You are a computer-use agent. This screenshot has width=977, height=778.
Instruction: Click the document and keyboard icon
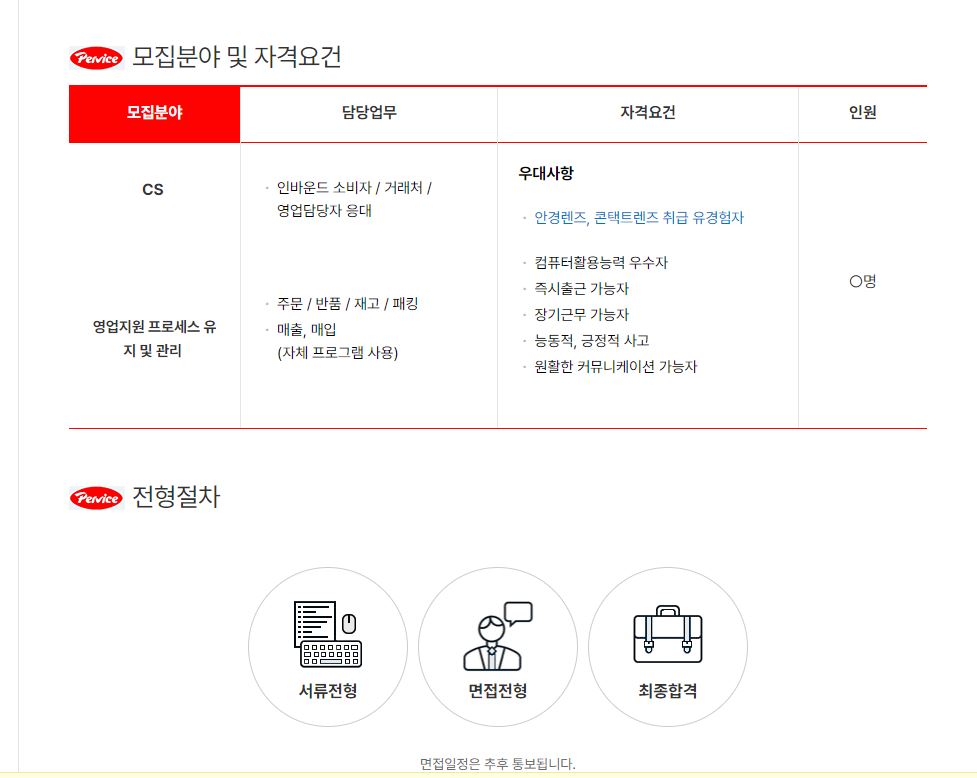click(x=327, y=634)
